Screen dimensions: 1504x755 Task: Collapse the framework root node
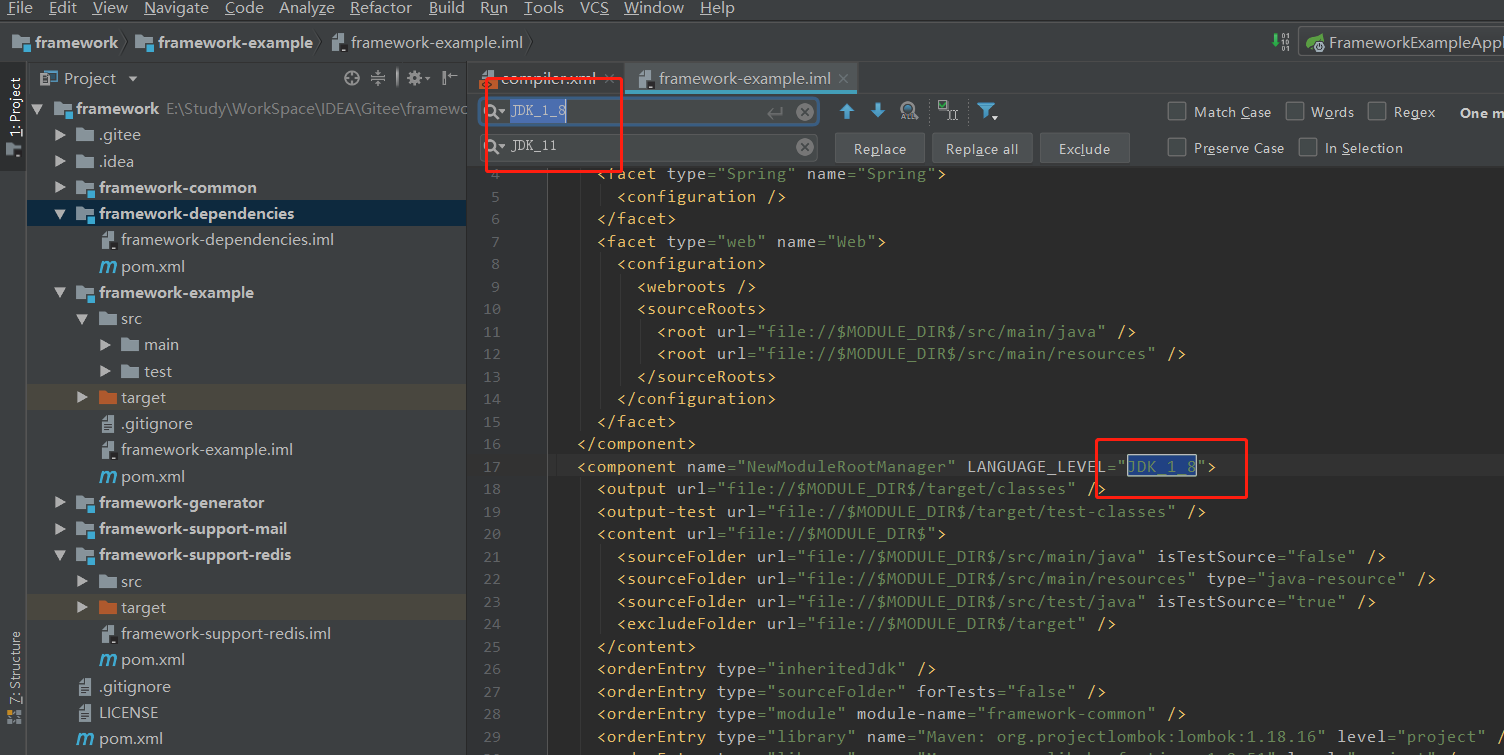coord(38,108)
